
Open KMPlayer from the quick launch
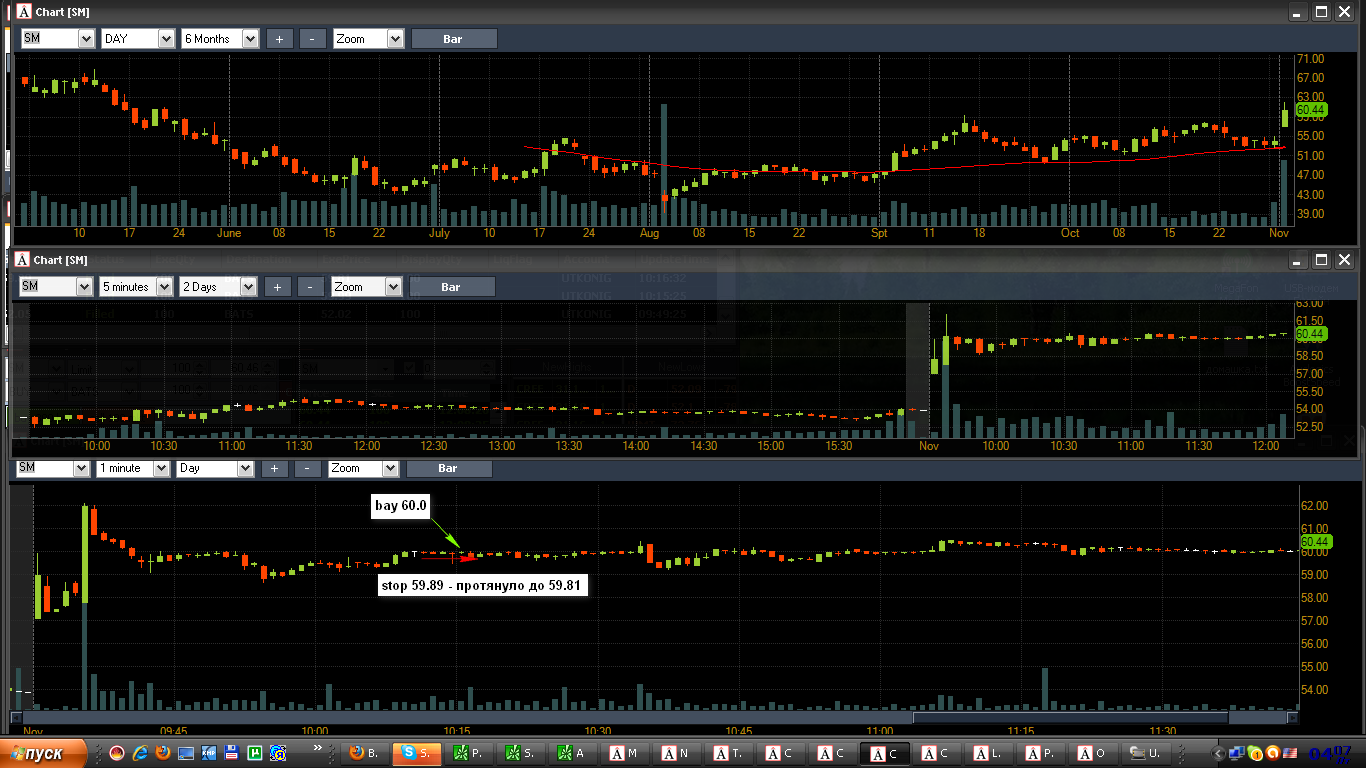coord(209,753)
